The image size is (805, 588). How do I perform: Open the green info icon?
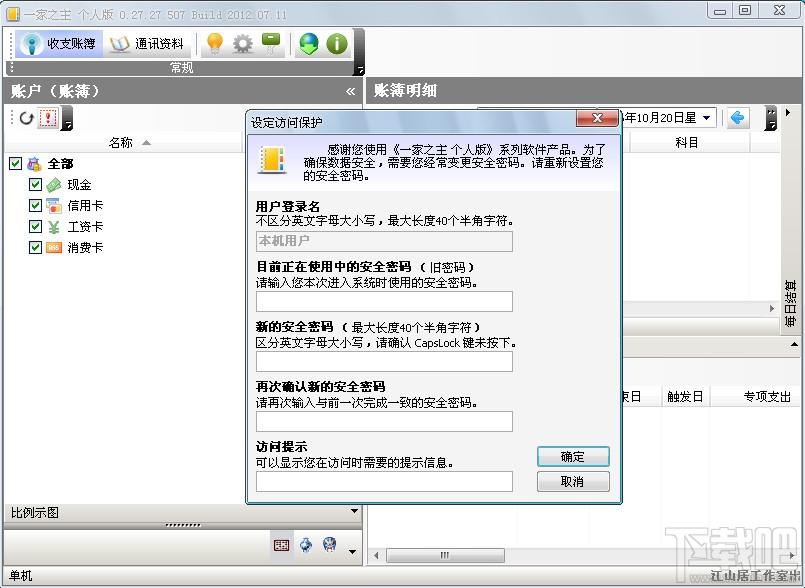click(337, 44)
